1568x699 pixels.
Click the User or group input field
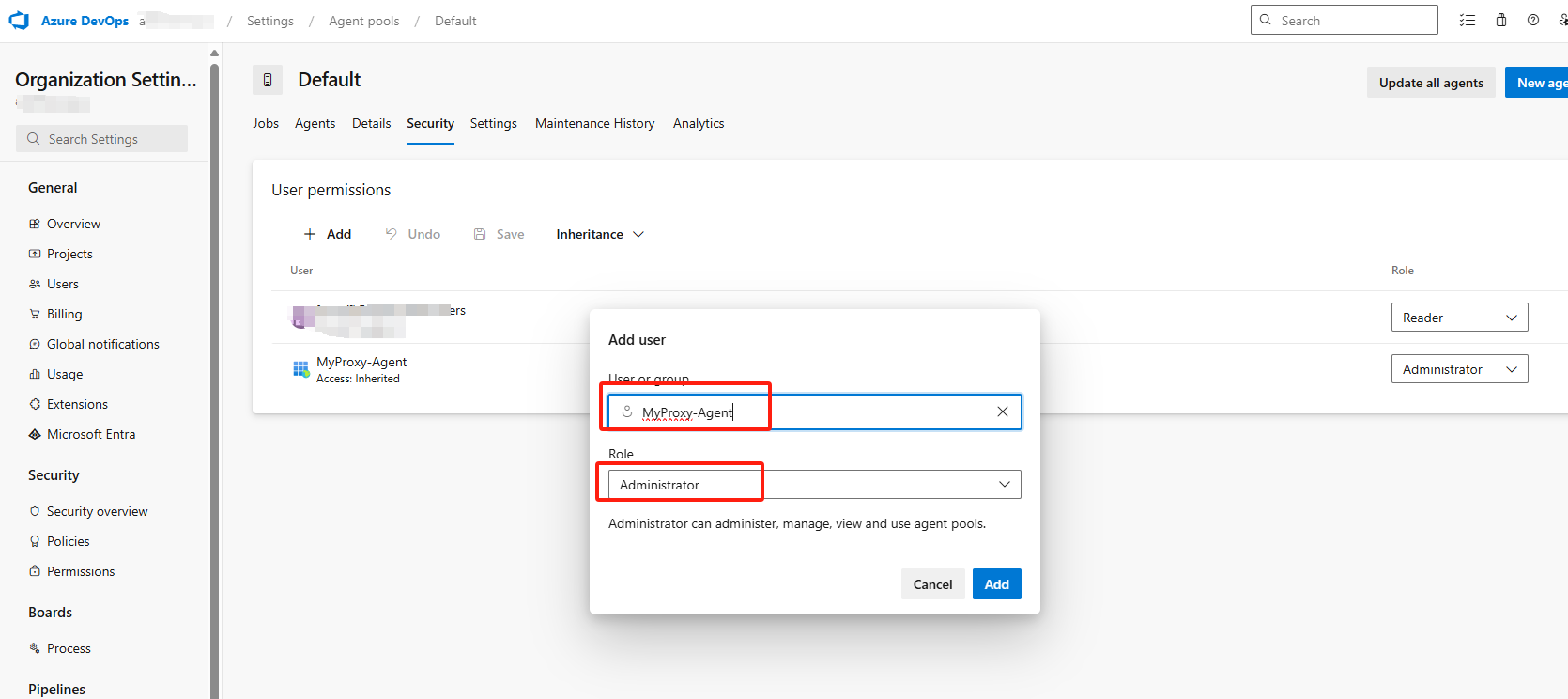tap(814, 412)
